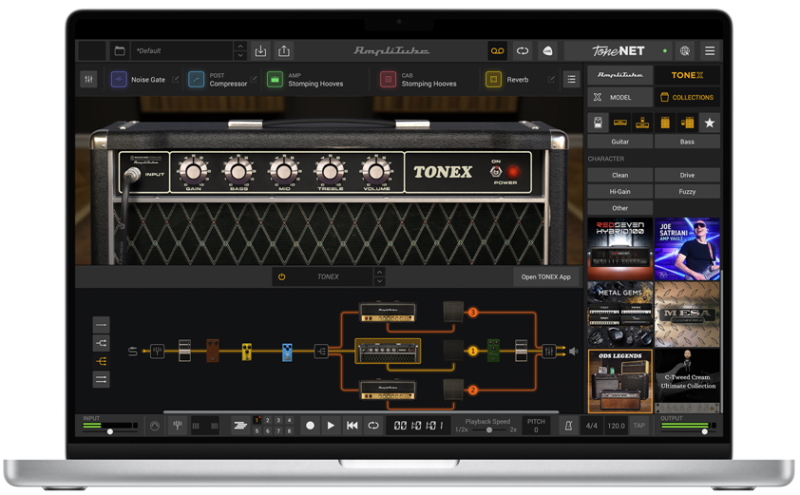The width and height of the screenshot is (800, 495).
Task: Open the hamburger main menu
Action: point(710,51)
